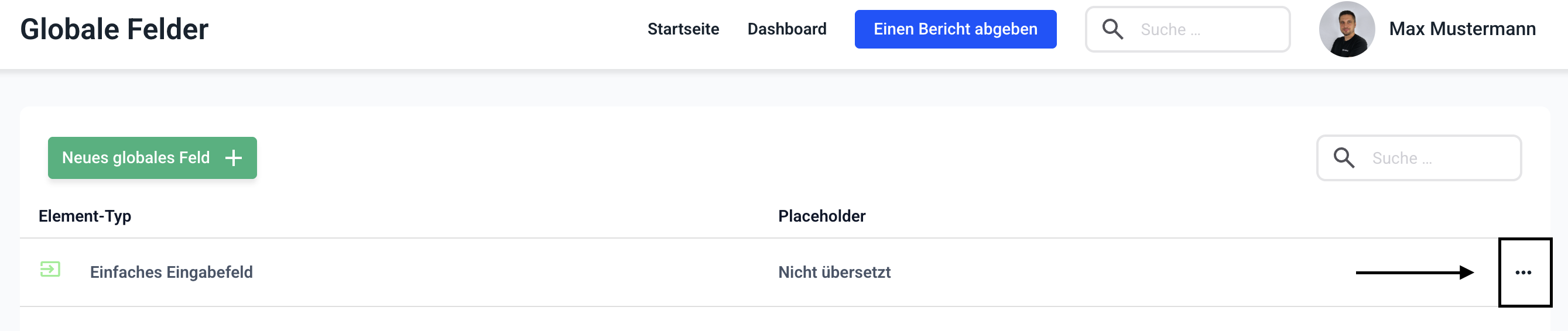Focus the table Suche filter input
Viewport: 1568px width, 331px height.
(1440, 158)
